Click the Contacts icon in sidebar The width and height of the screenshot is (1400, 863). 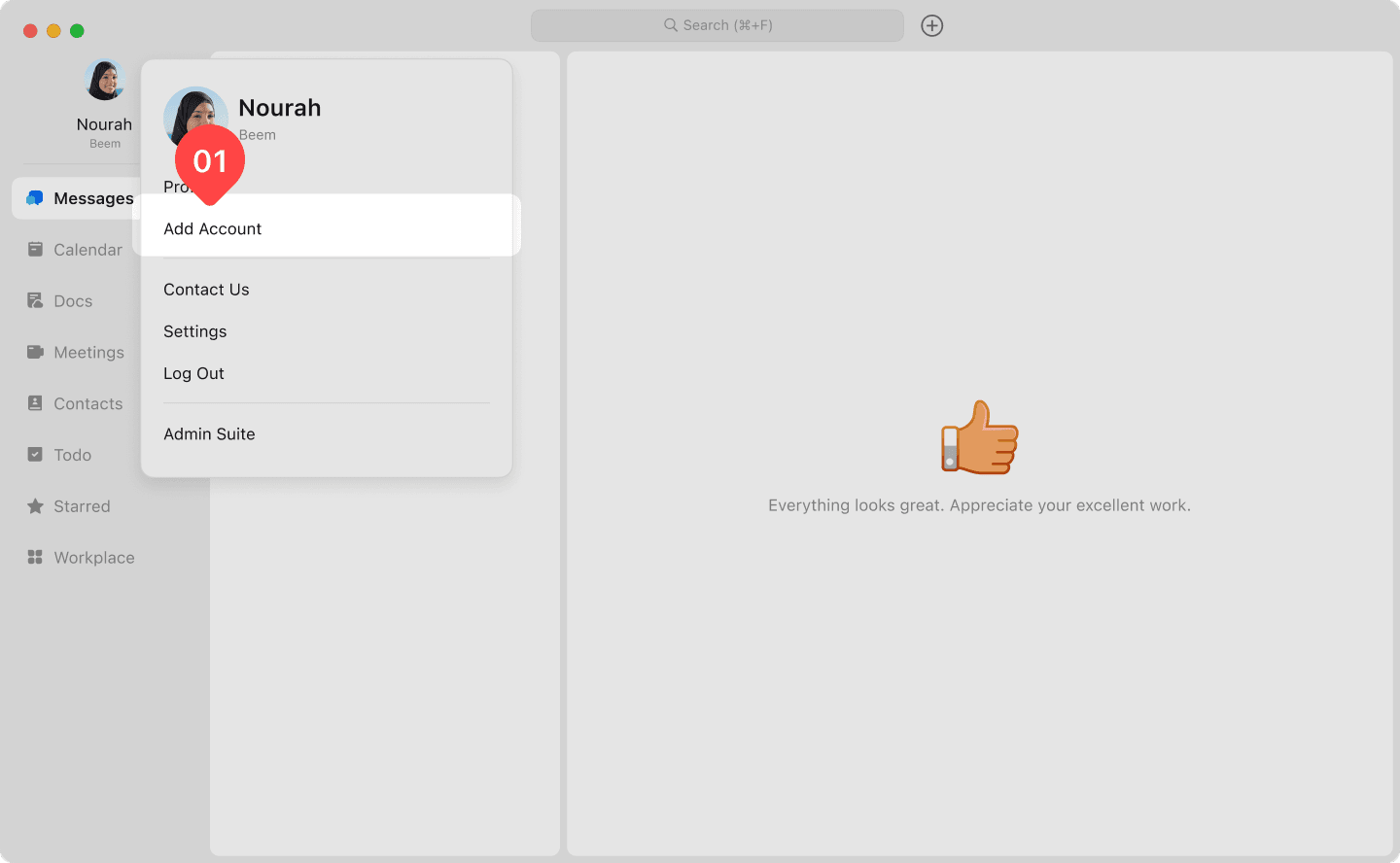pyautogui.click(x=35, y=403)
